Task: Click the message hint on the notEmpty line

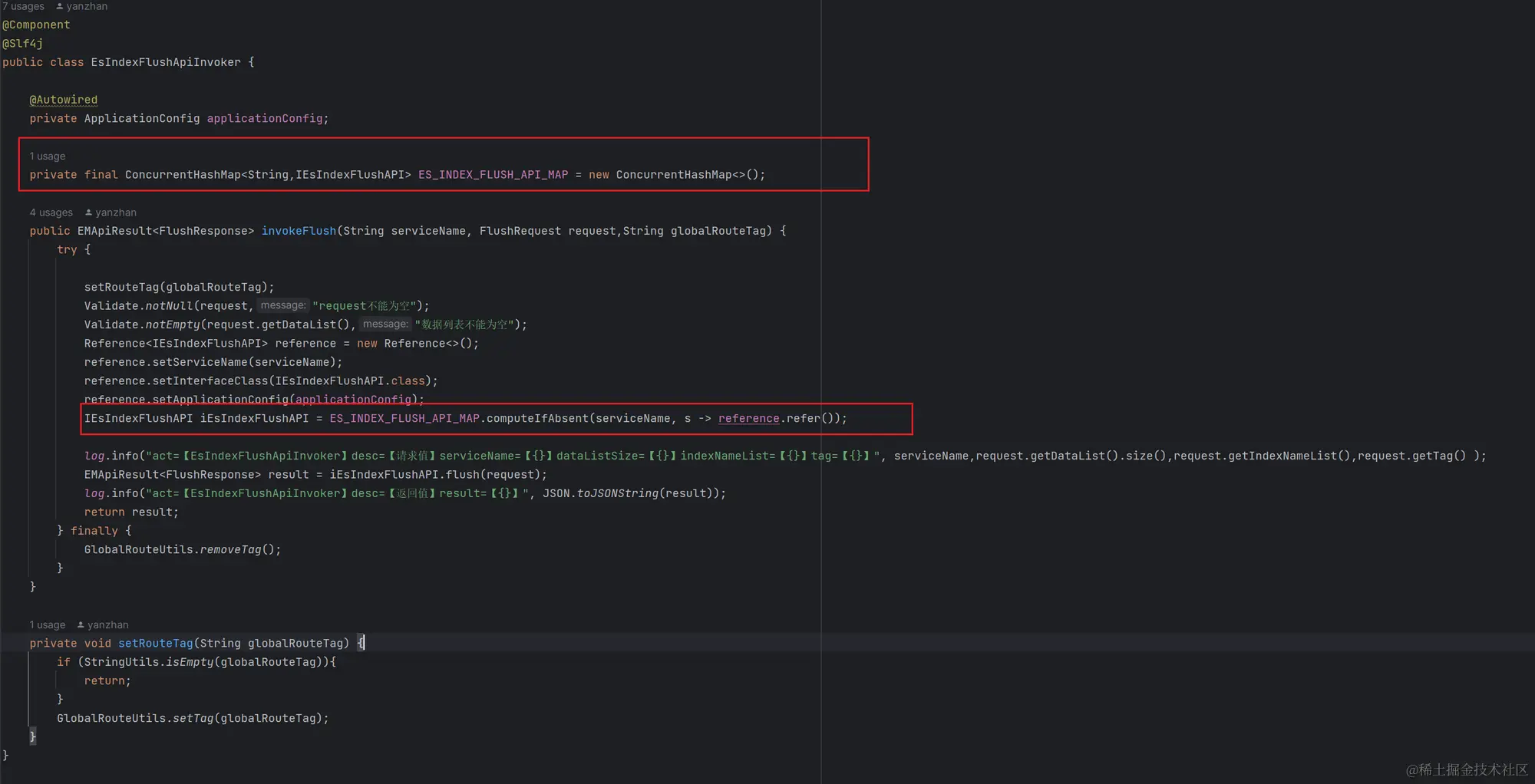Action: (385, 324)
